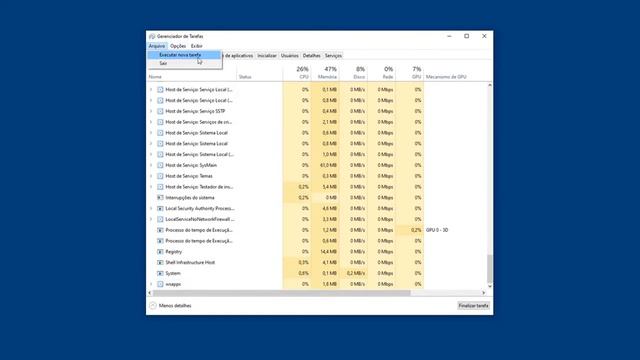Switch to the Inicializar tab
Image resolution: width=640 pixels, height=360 pixels.
coord(267,56)
